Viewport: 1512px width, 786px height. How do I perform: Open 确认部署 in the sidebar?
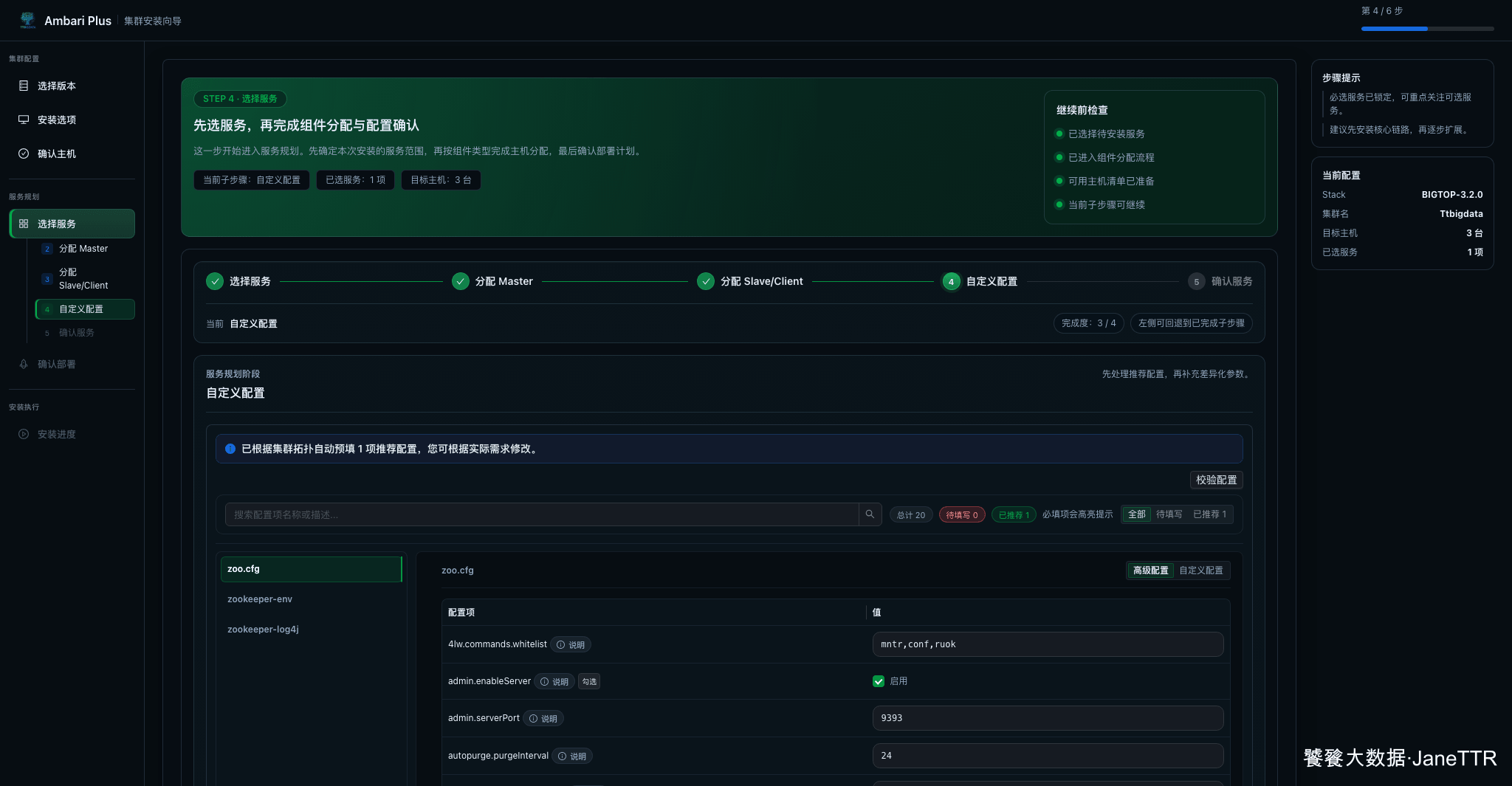point(72,364)
